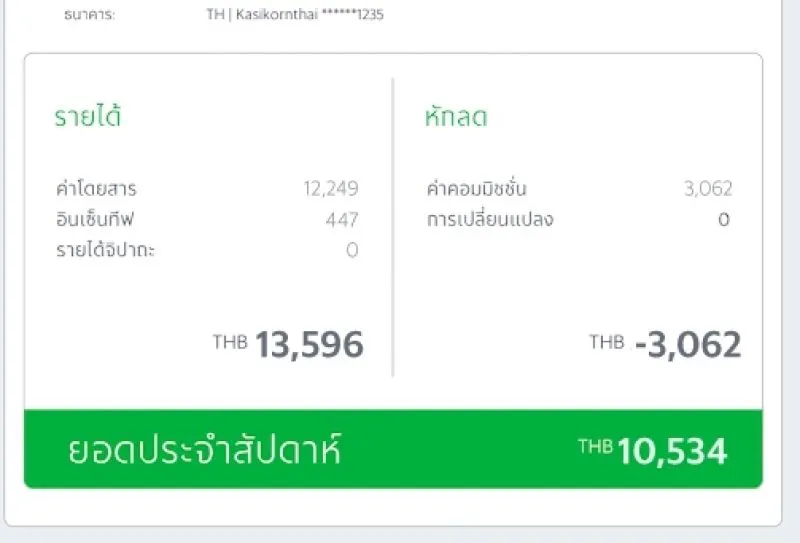Image resolution: width=800 pixels, height=543 pixels.
Task: Click the รายได้ income heading
Action: click(88, 117)
